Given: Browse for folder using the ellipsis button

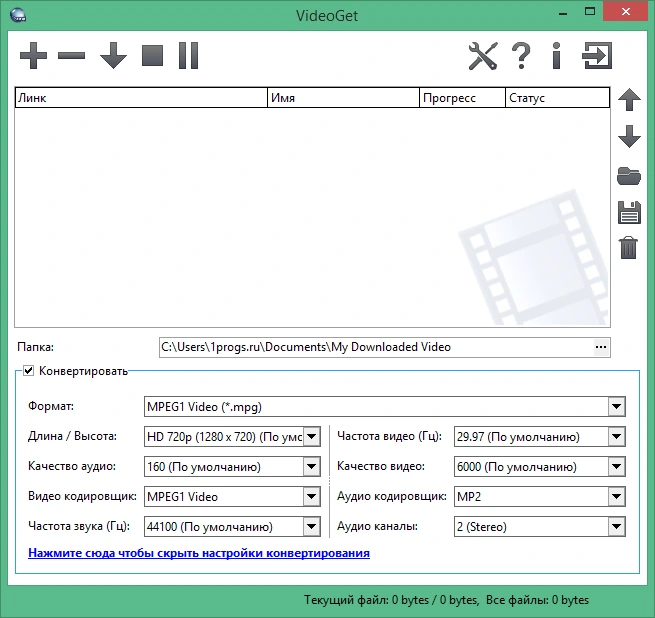Looking at the screenshot, I should click(601, 347).
